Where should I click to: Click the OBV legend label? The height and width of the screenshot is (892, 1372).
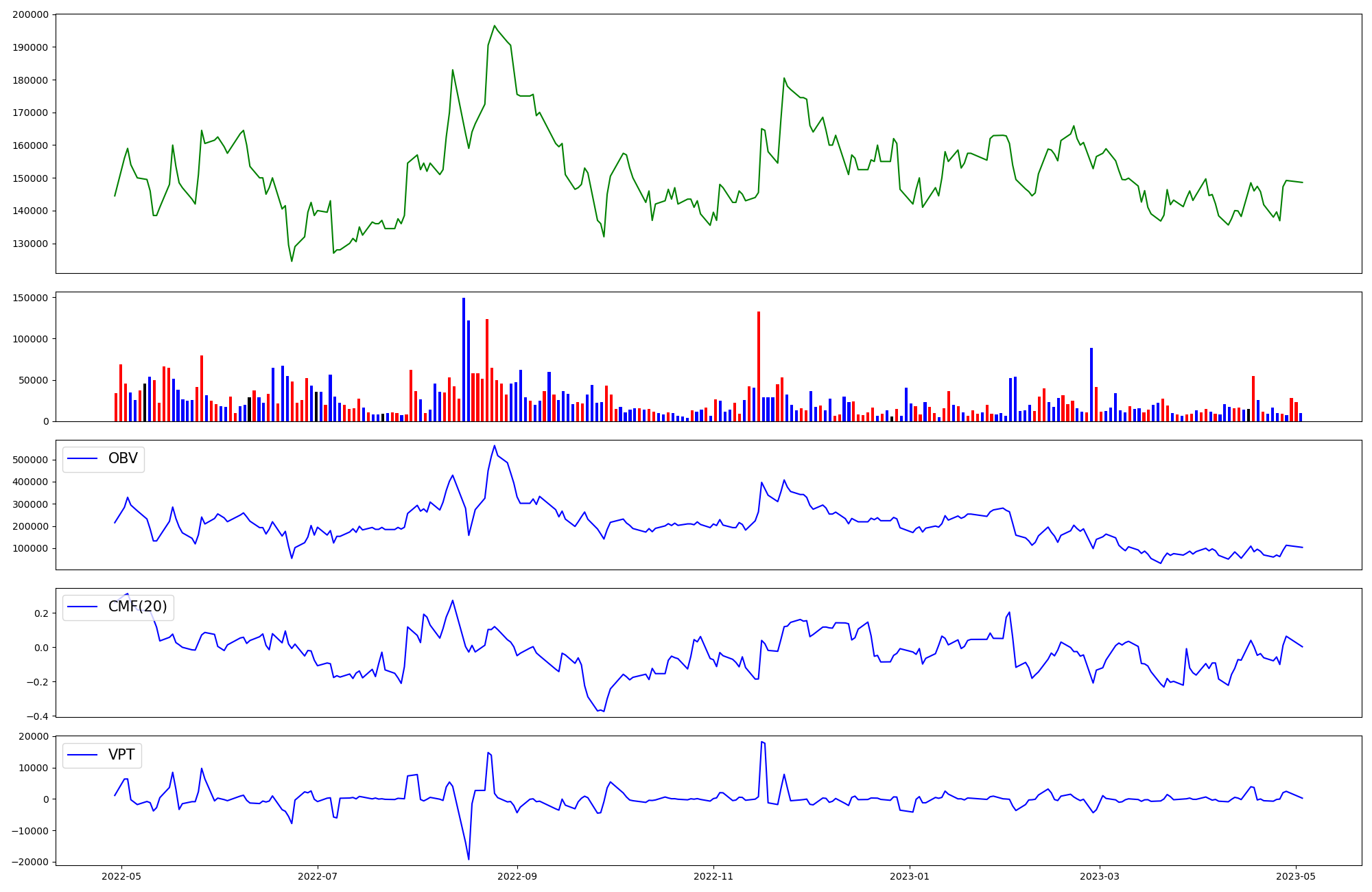[x=123, y=458]
